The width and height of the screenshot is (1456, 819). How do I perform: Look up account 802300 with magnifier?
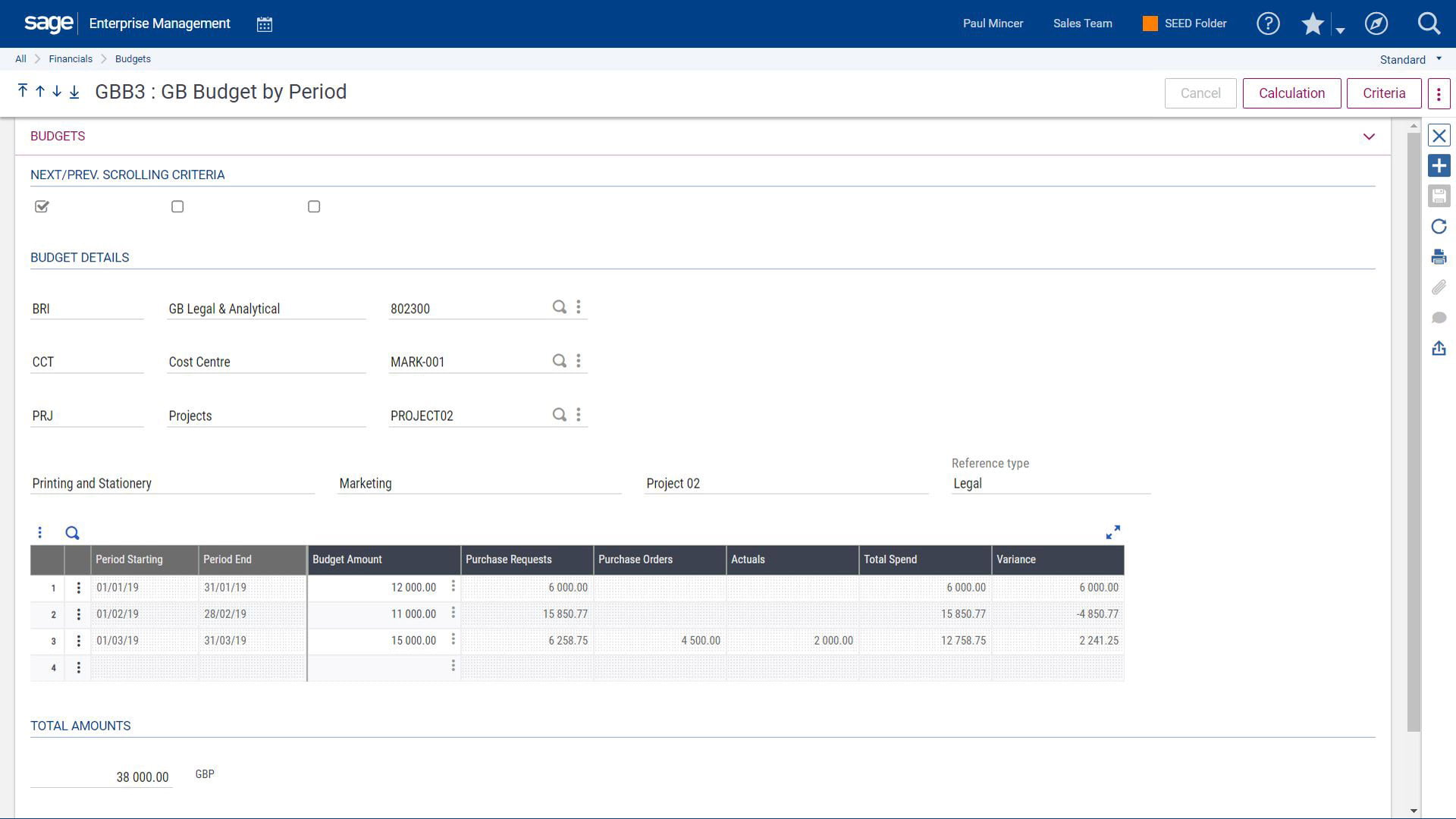point(559,307)
